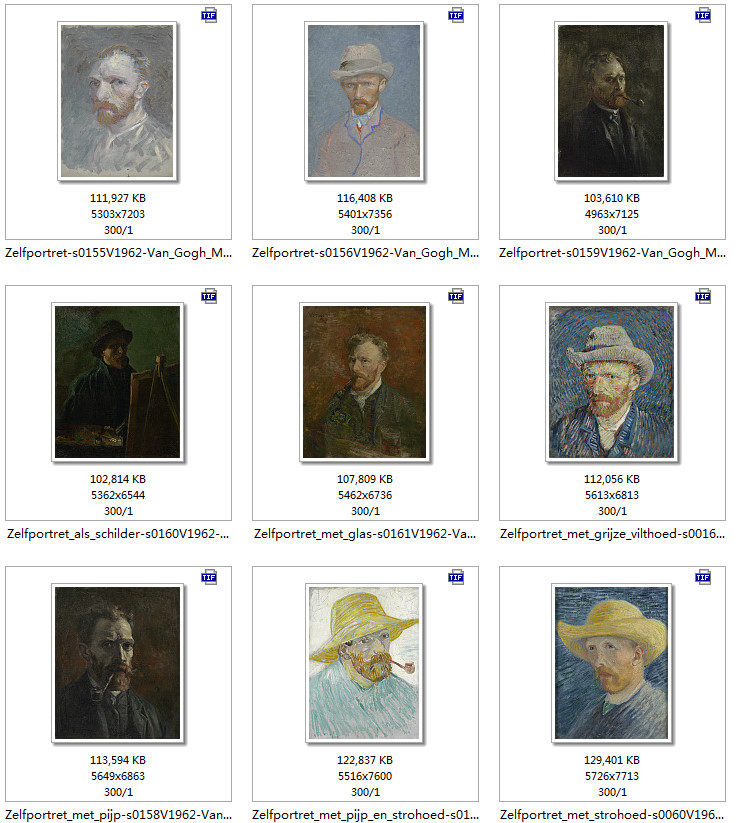Screen dimensions: 748x823
Task: Select the portrait with glass thumbnail
Action: point(365,382)
